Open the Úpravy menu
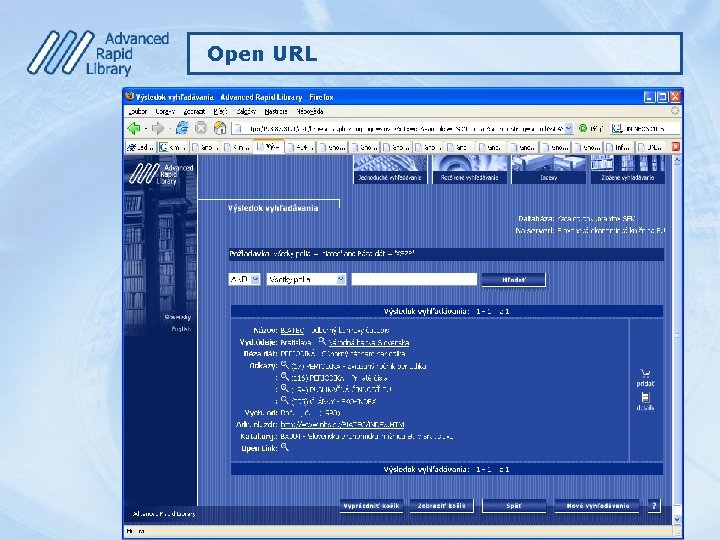The height and width of the screenshot is (540, 720). 165,112
